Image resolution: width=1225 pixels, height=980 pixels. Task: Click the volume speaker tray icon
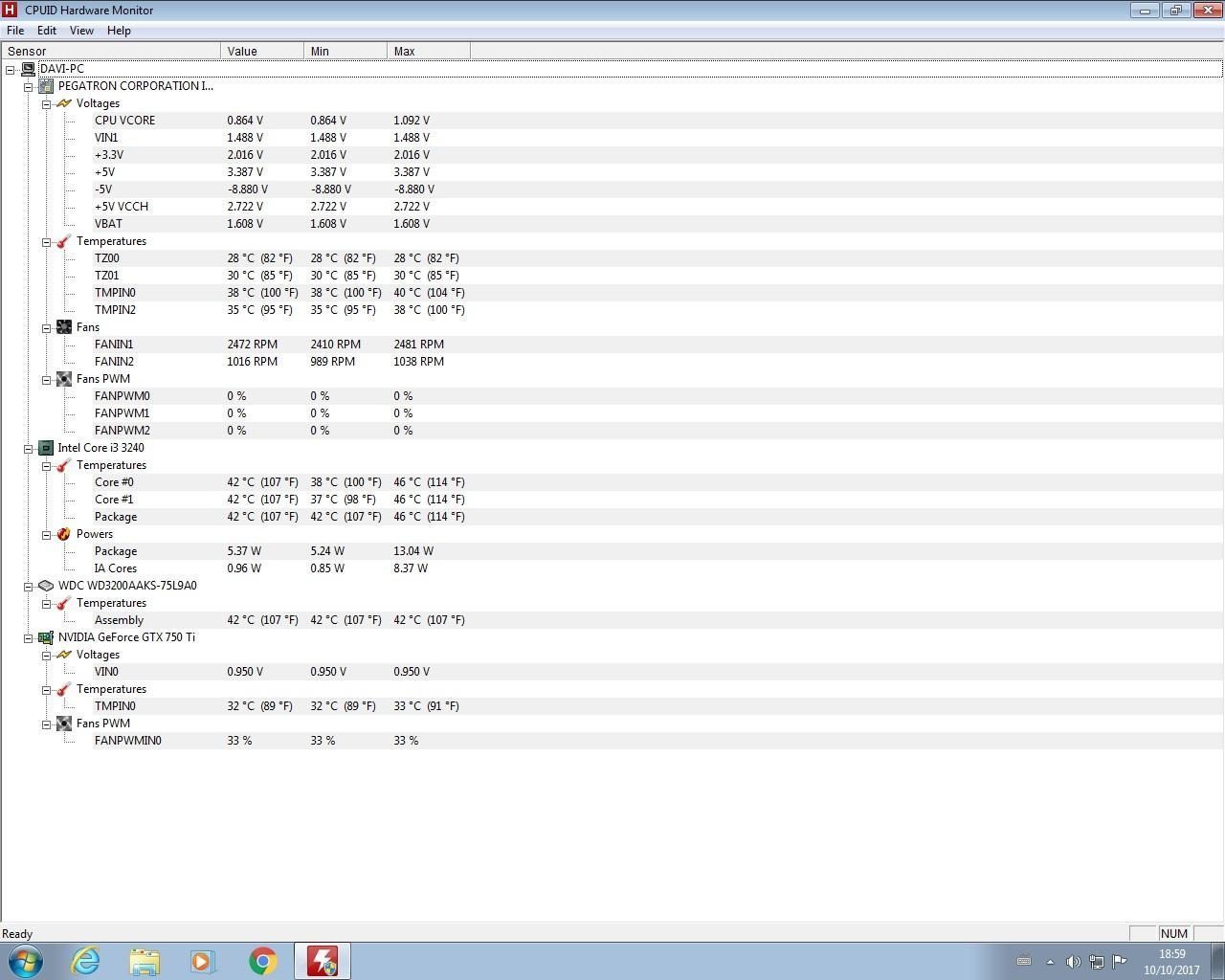pyautogui.click(x=1073, y=962)
